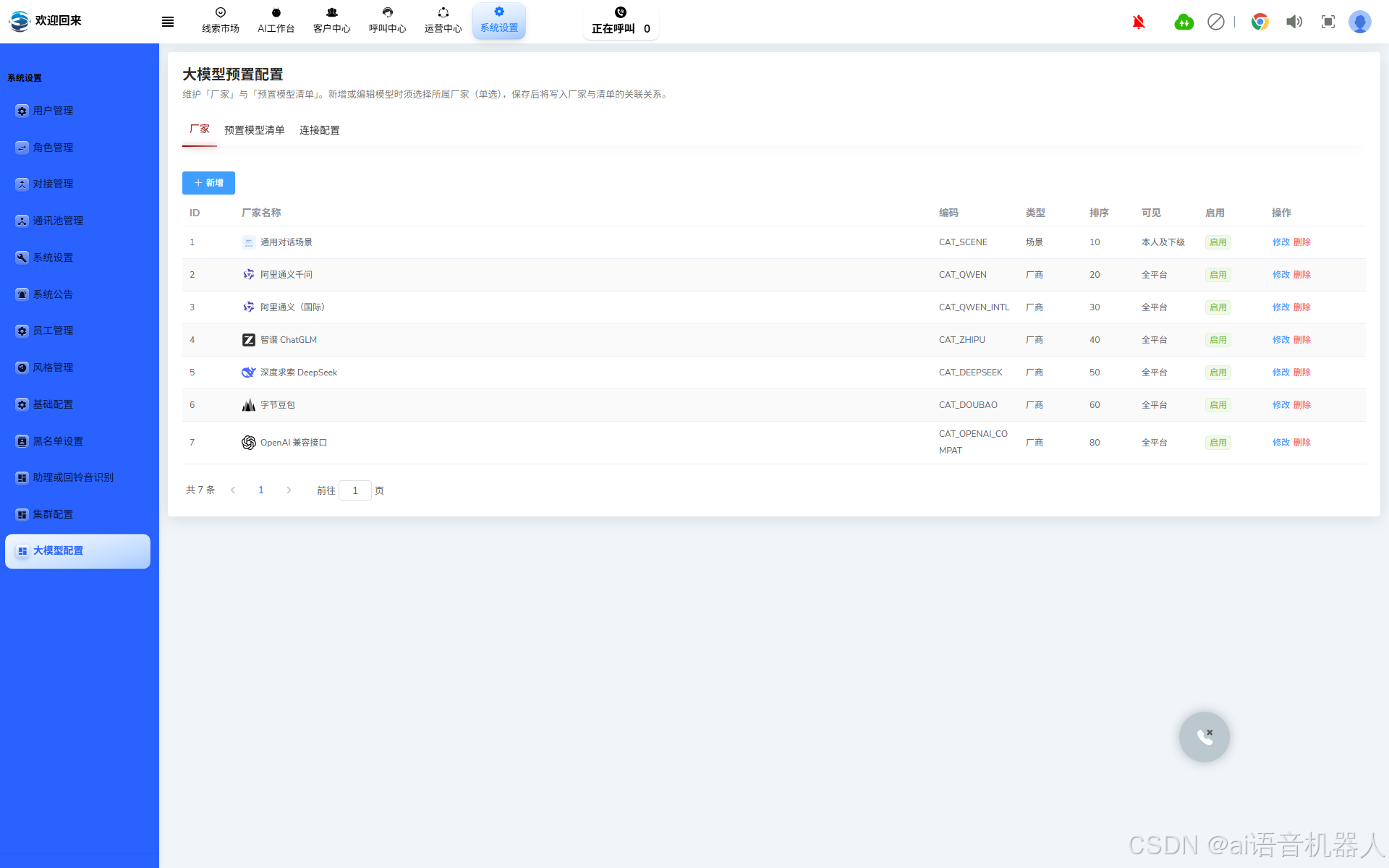Click the green cloud upload icon

click(1184, 22)
